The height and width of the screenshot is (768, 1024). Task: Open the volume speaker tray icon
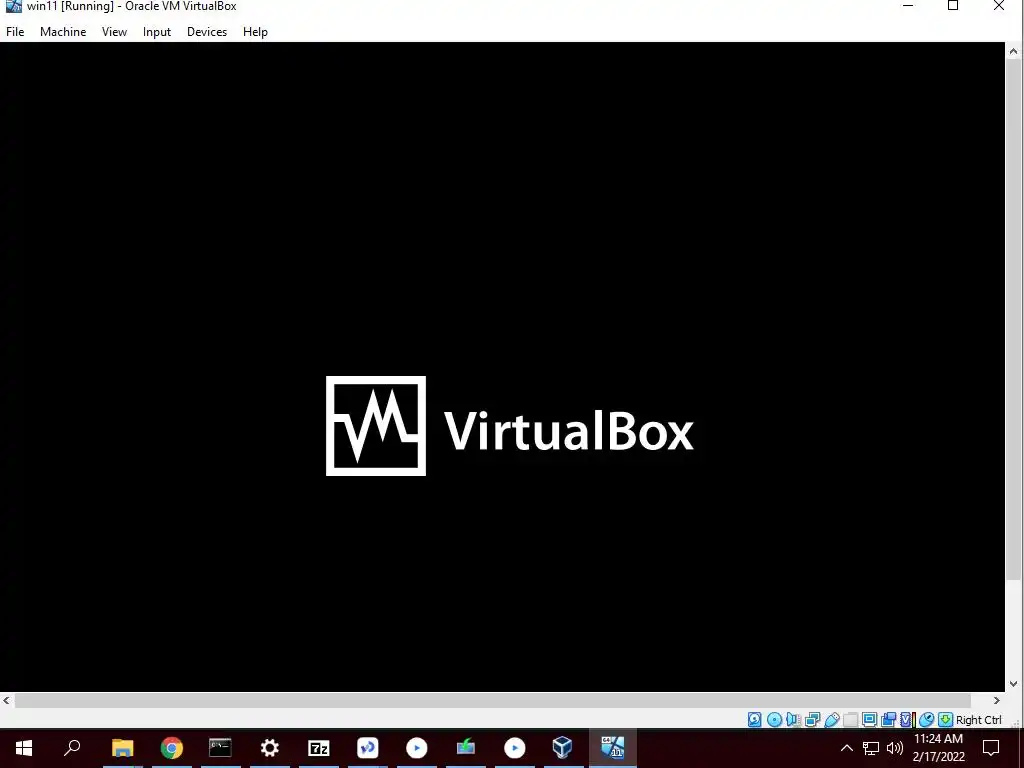tap(895, 748)
